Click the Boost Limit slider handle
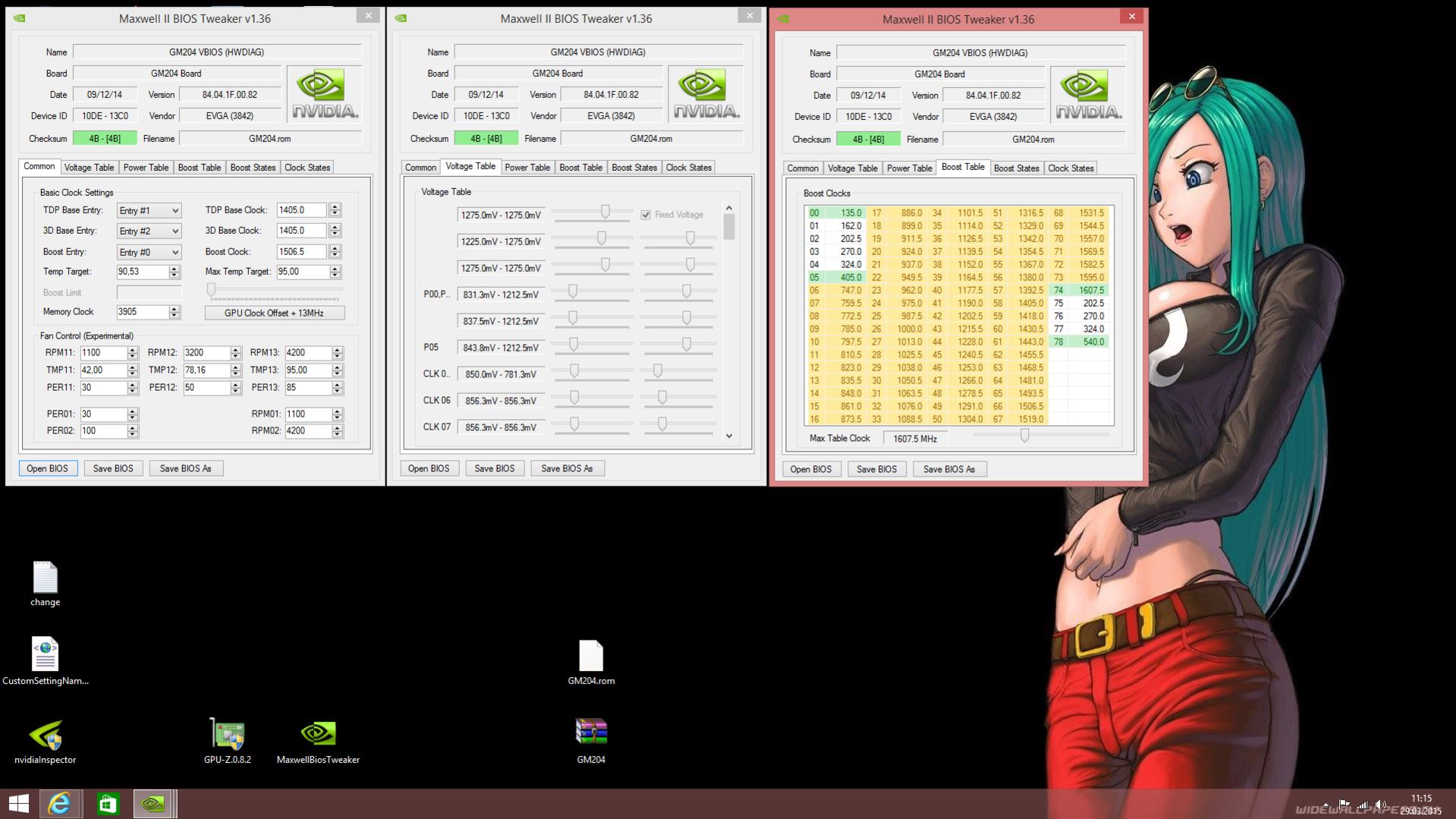Screen dimensions: 1456x819 (x=211, y=289)
